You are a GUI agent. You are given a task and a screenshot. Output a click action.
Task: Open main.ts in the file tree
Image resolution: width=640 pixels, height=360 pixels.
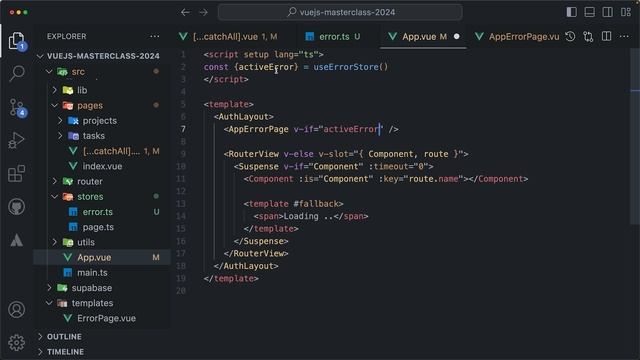[102, 273]
